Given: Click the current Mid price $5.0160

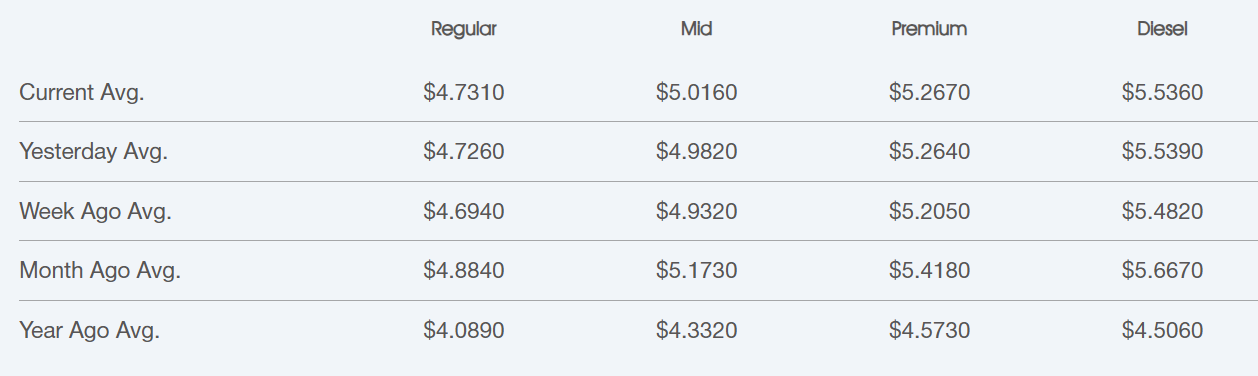Looking at the screenshot, I should point(696,93).
